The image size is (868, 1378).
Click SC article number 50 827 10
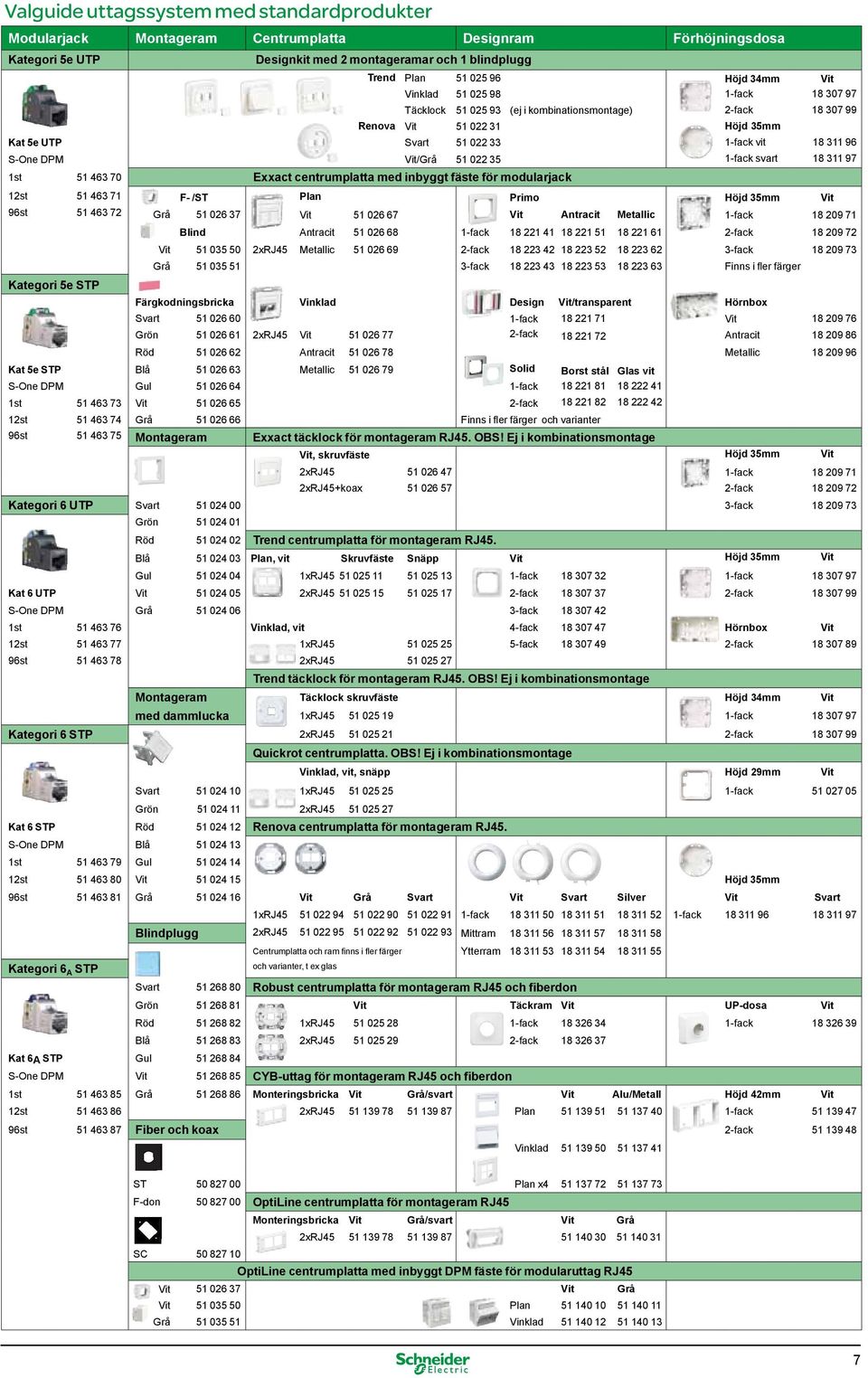[218, 1254]
